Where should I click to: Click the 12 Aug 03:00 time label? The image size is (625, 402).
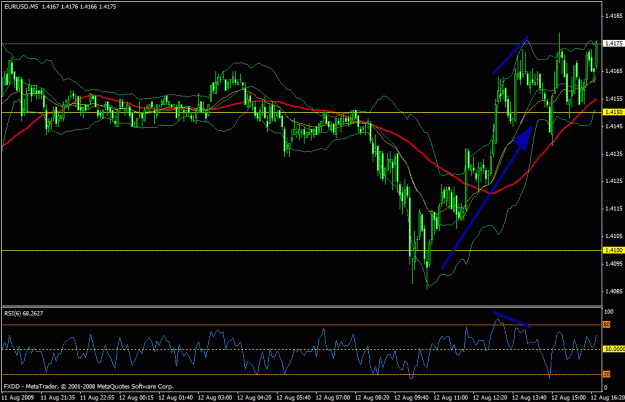click(x=215, y=398)
